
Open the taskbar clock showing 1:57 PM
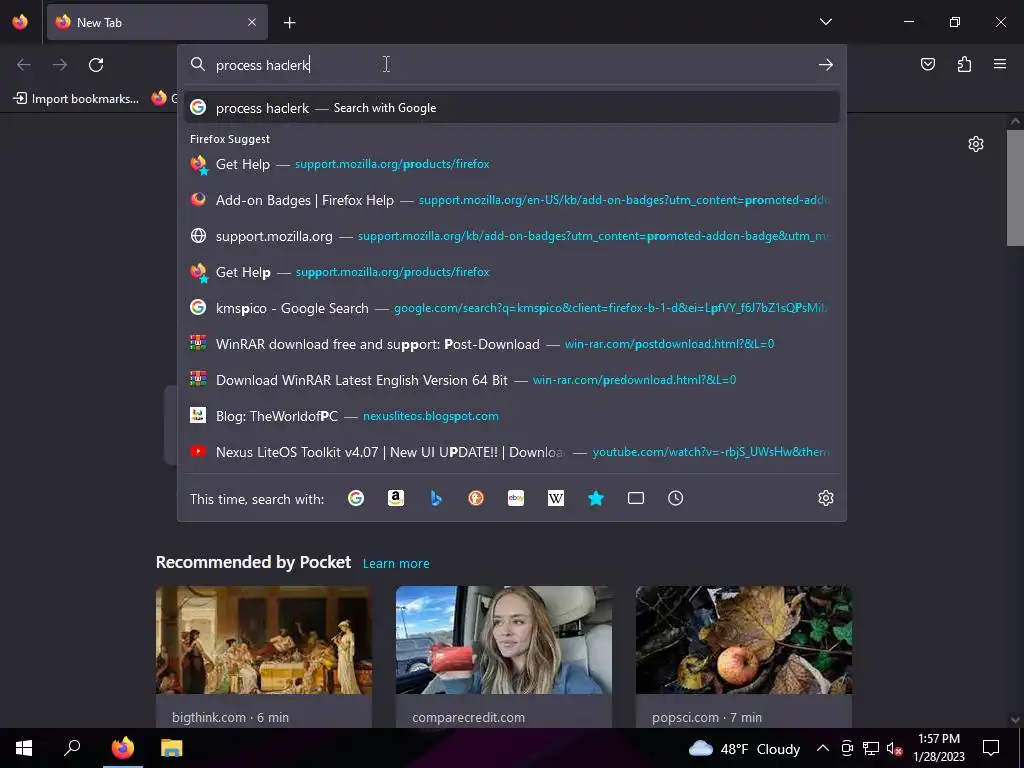tap(938, 748)
